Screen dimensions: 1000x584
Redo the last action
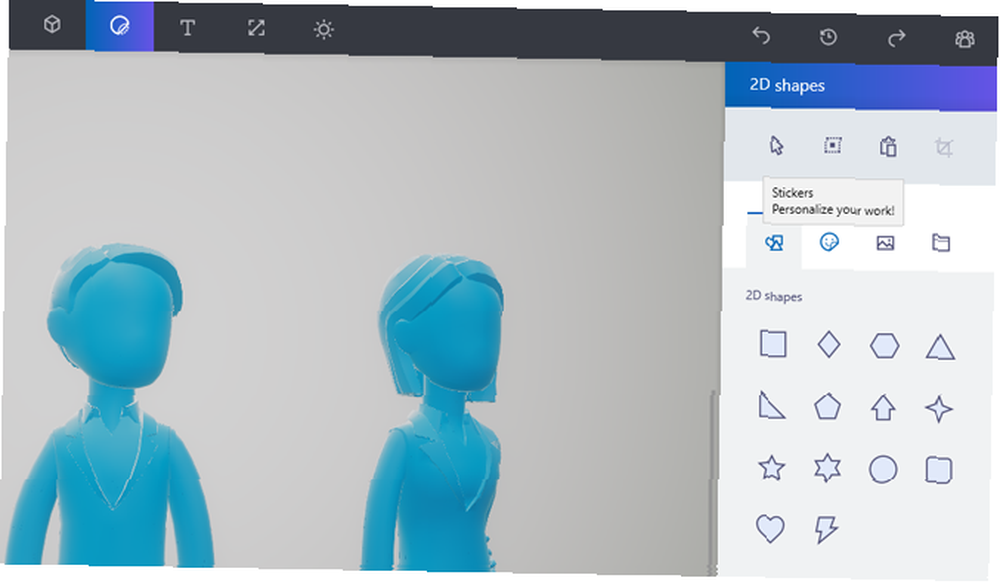coord(897,38)
